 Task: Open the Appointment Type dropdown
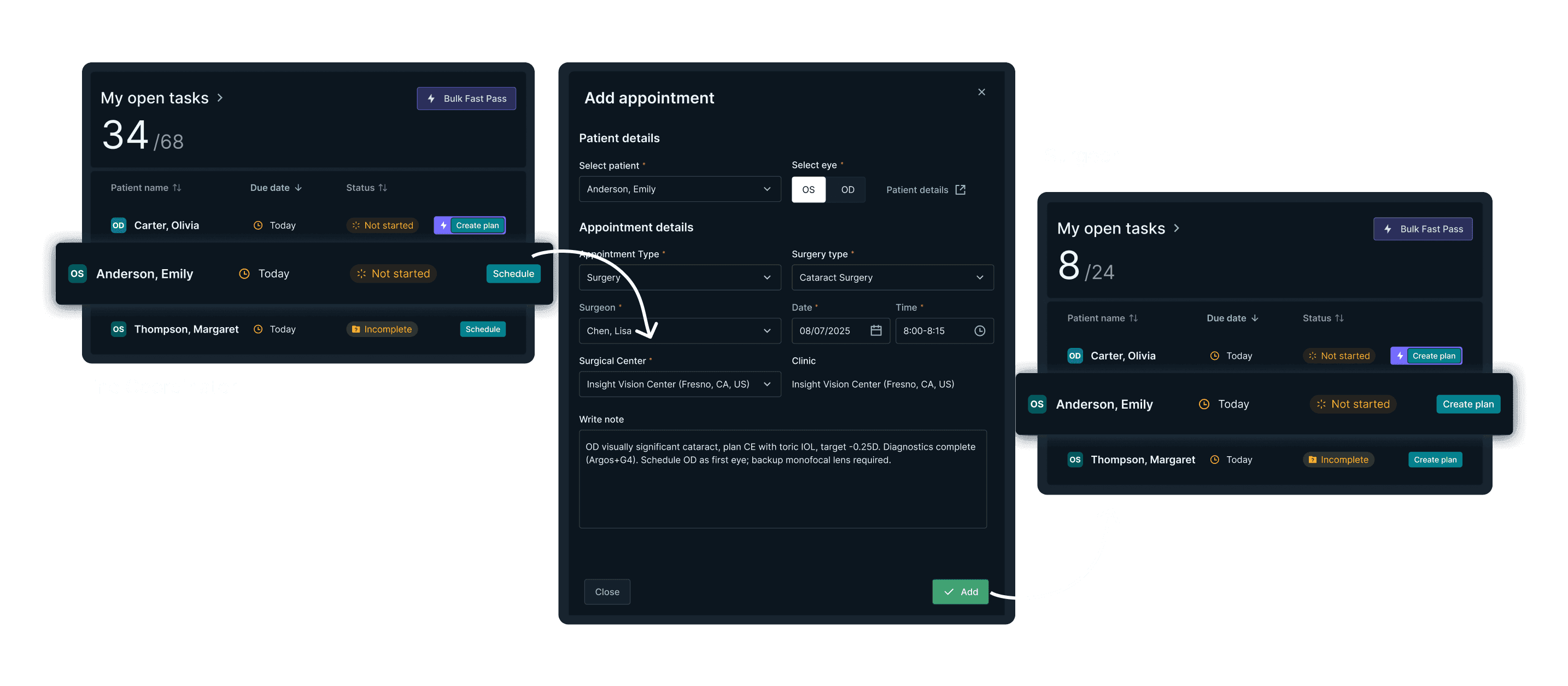pos(680,277)
